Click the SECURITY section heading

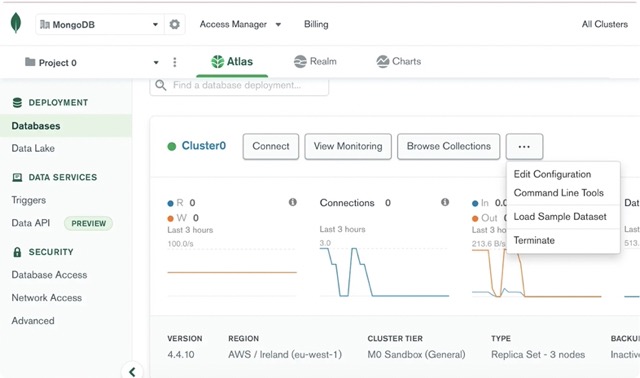pyautogui.click(x=51, y=252)
